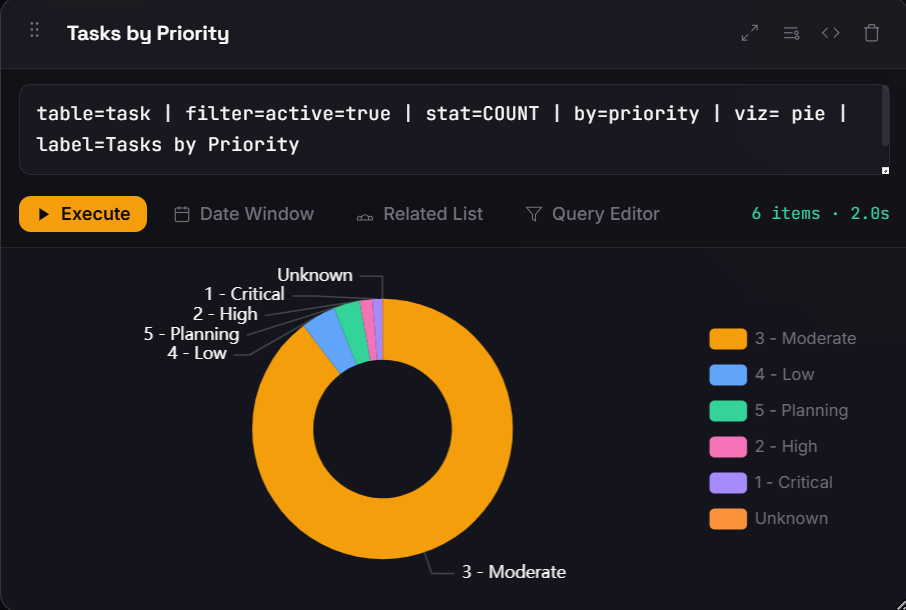Viewport: 906px width, 610px height.
Task: Open the widget list settings icon
Action: pos(791,33)
